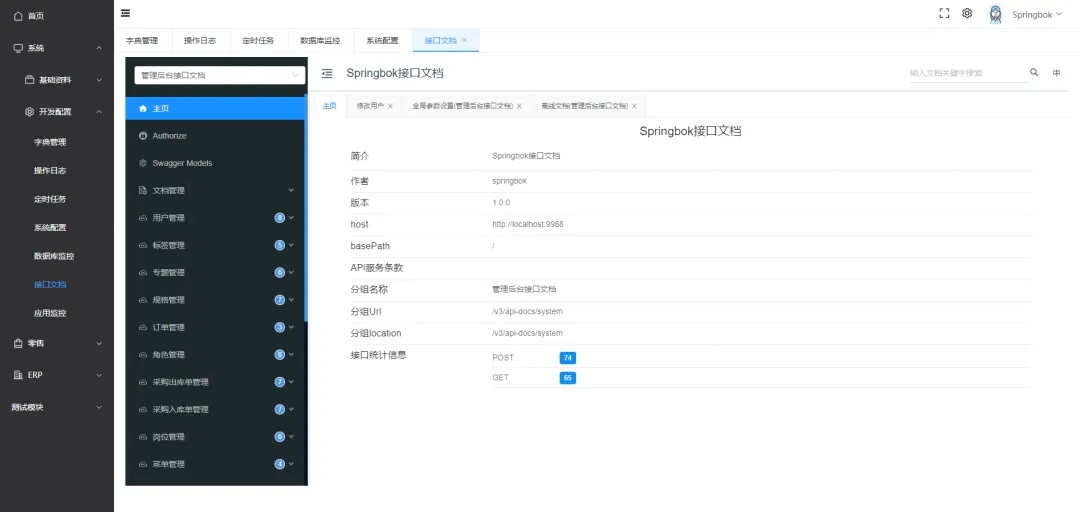Image resolution: width=1080 pixels, height=512 pixels.
Task: Switch to the 数据库监控 top tab
Action: click(320, 41)
